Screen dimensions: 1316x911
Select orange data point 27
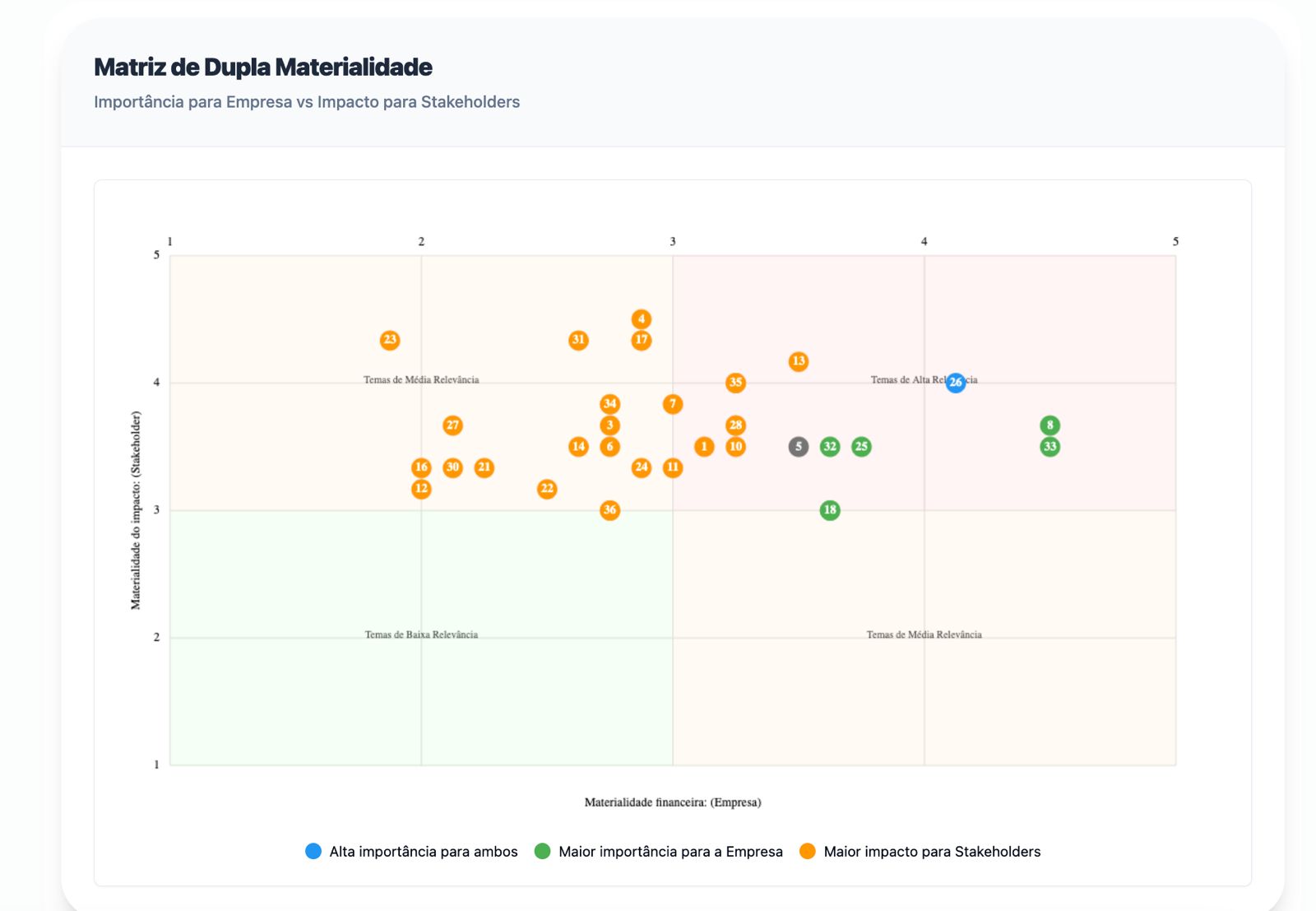pos(452,425)
